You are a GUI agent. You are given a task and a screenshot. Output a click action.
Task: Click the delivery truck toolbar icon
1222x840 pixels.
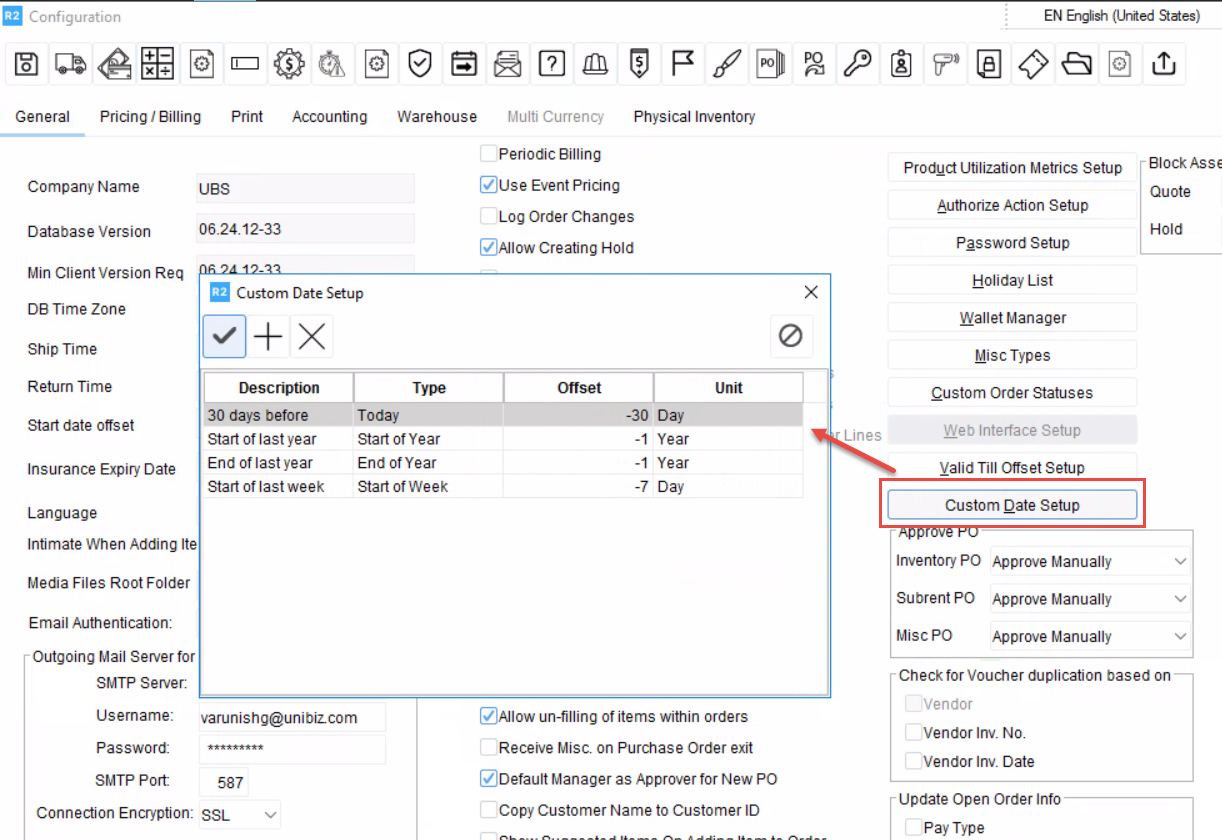point(70,65)
